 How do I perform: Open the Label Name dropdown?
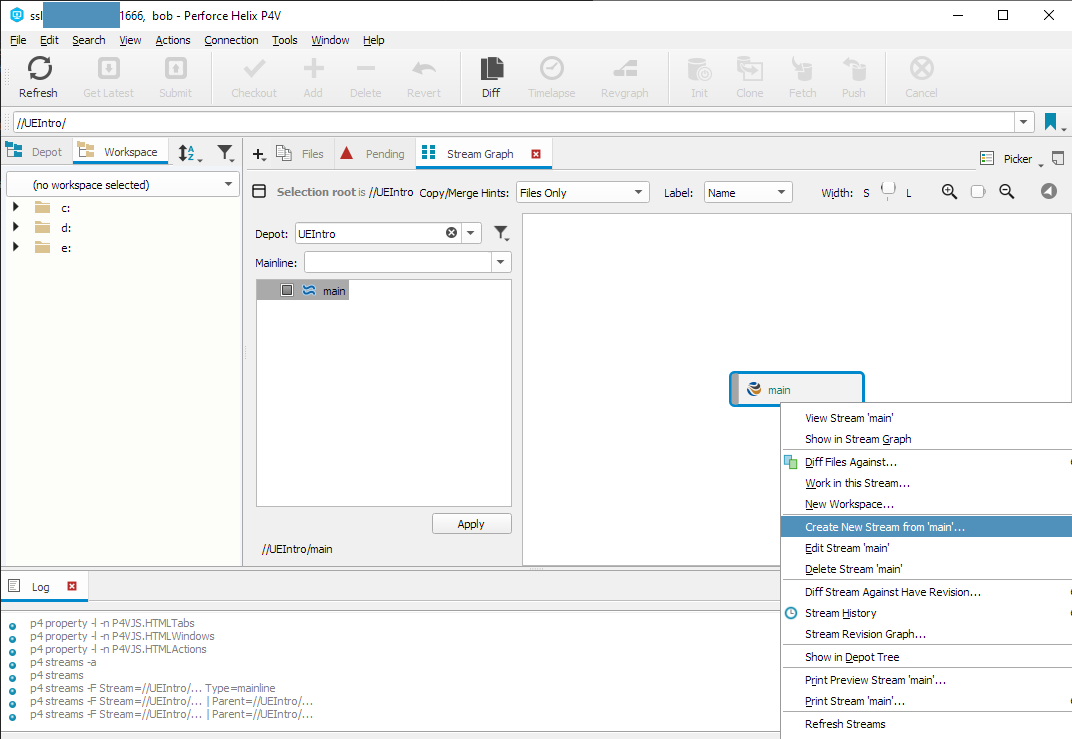point(748,193)
